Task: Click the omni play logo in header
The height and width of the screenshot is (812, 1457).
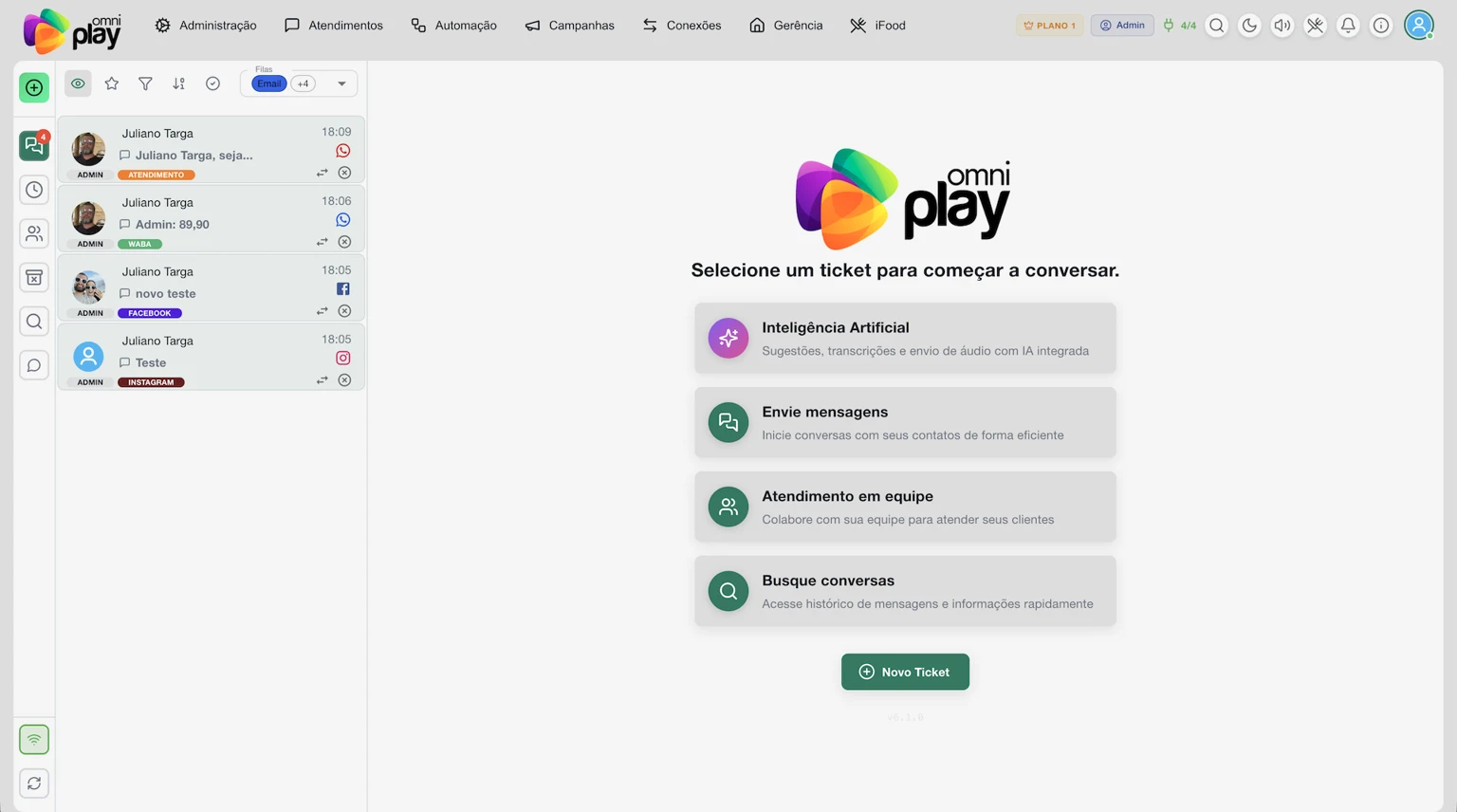Action: [72, 30]
